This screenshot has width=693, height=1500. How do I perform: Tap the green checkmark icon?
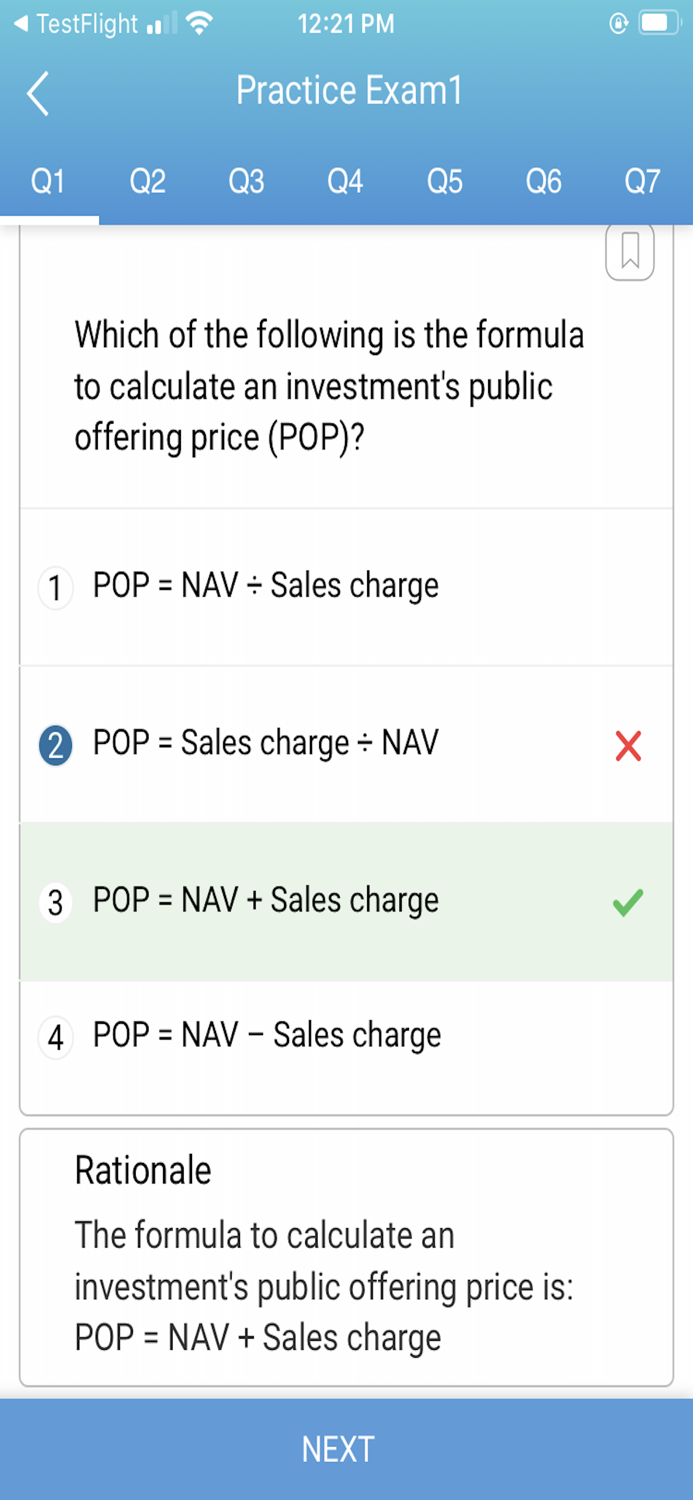pyautogui.click(x=628, y=903)
